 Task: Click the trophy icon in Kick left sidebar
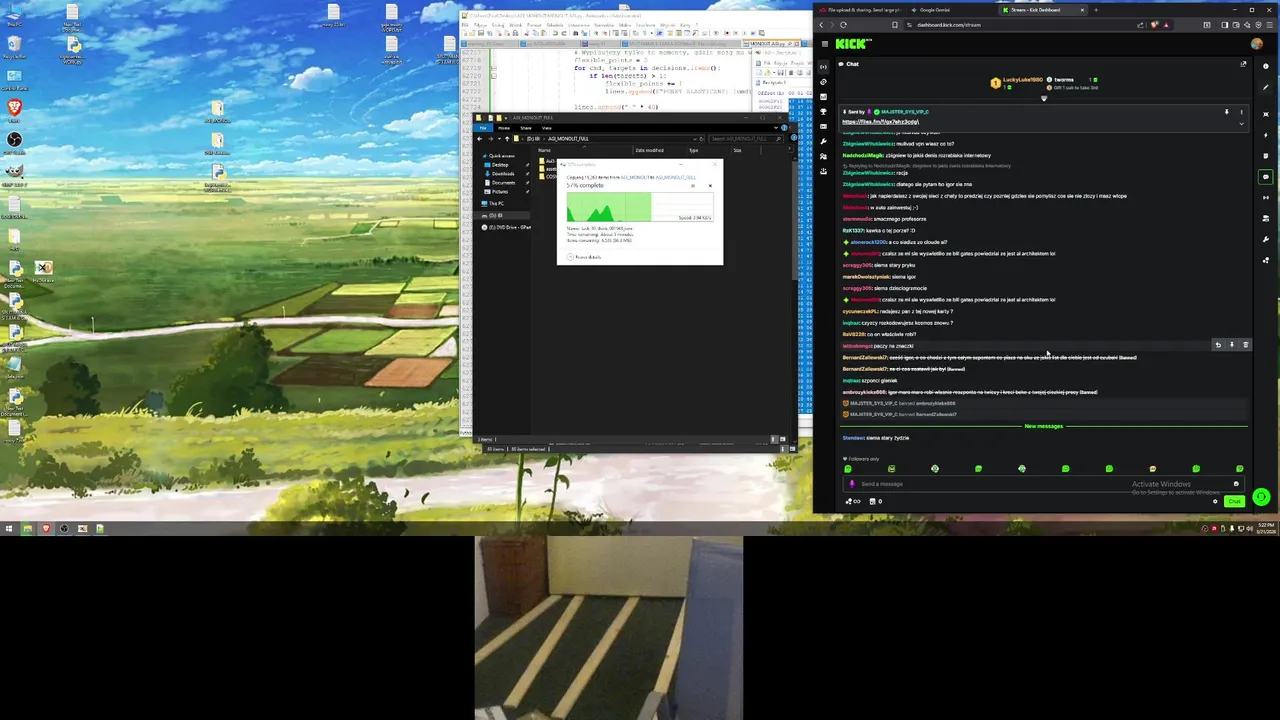pyautogui.click(x=823, y=112)
